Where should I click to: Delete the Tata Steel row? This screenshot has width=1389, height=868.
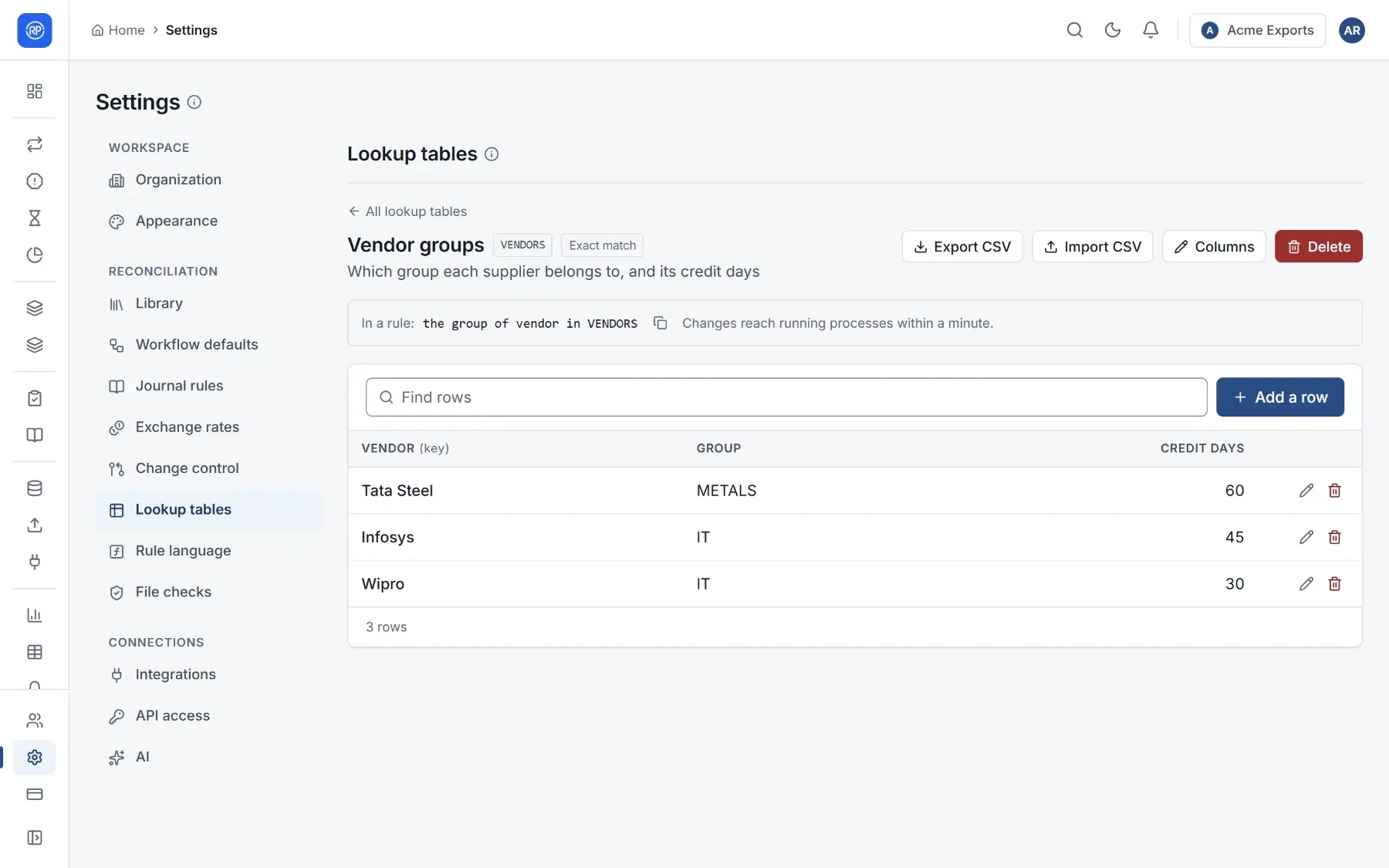tap(1334, 491)
